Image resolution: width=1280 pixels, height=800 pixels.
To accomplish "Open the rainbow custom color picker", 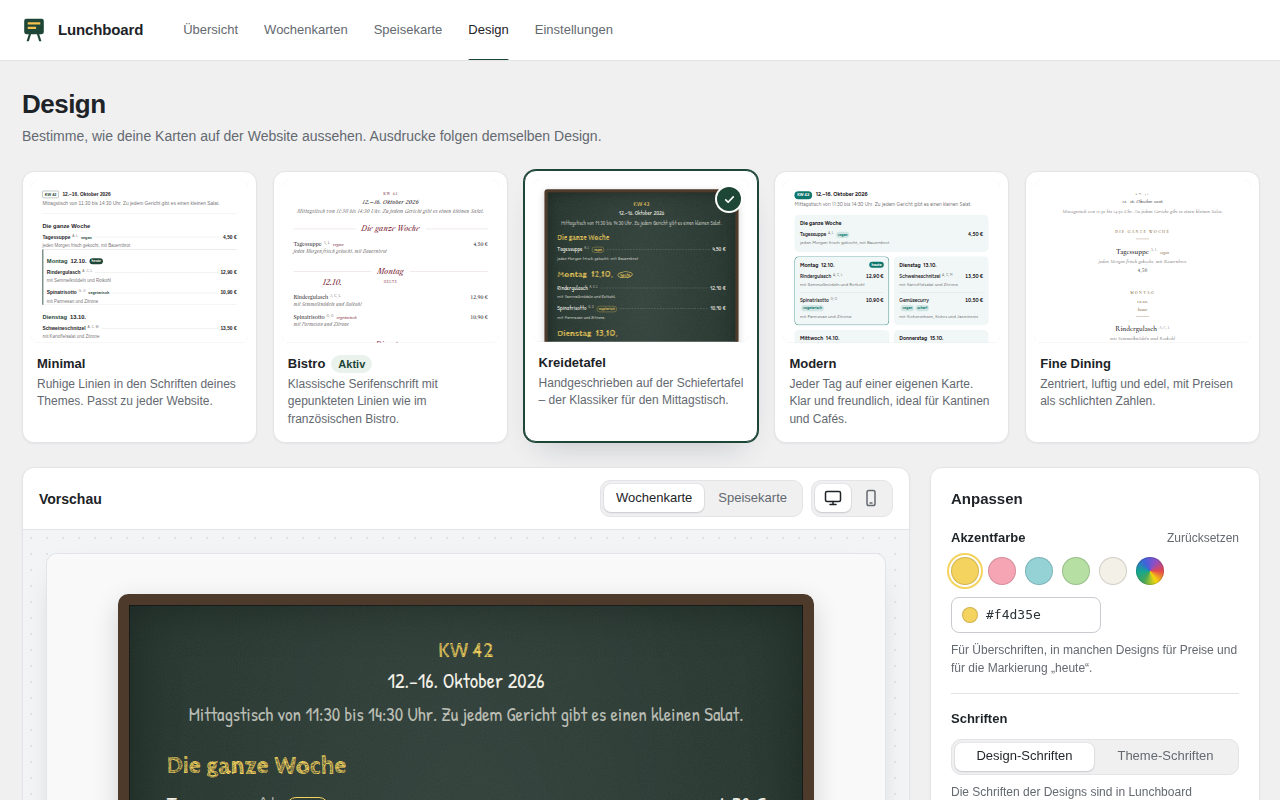I will click(x=1150, y=571).
